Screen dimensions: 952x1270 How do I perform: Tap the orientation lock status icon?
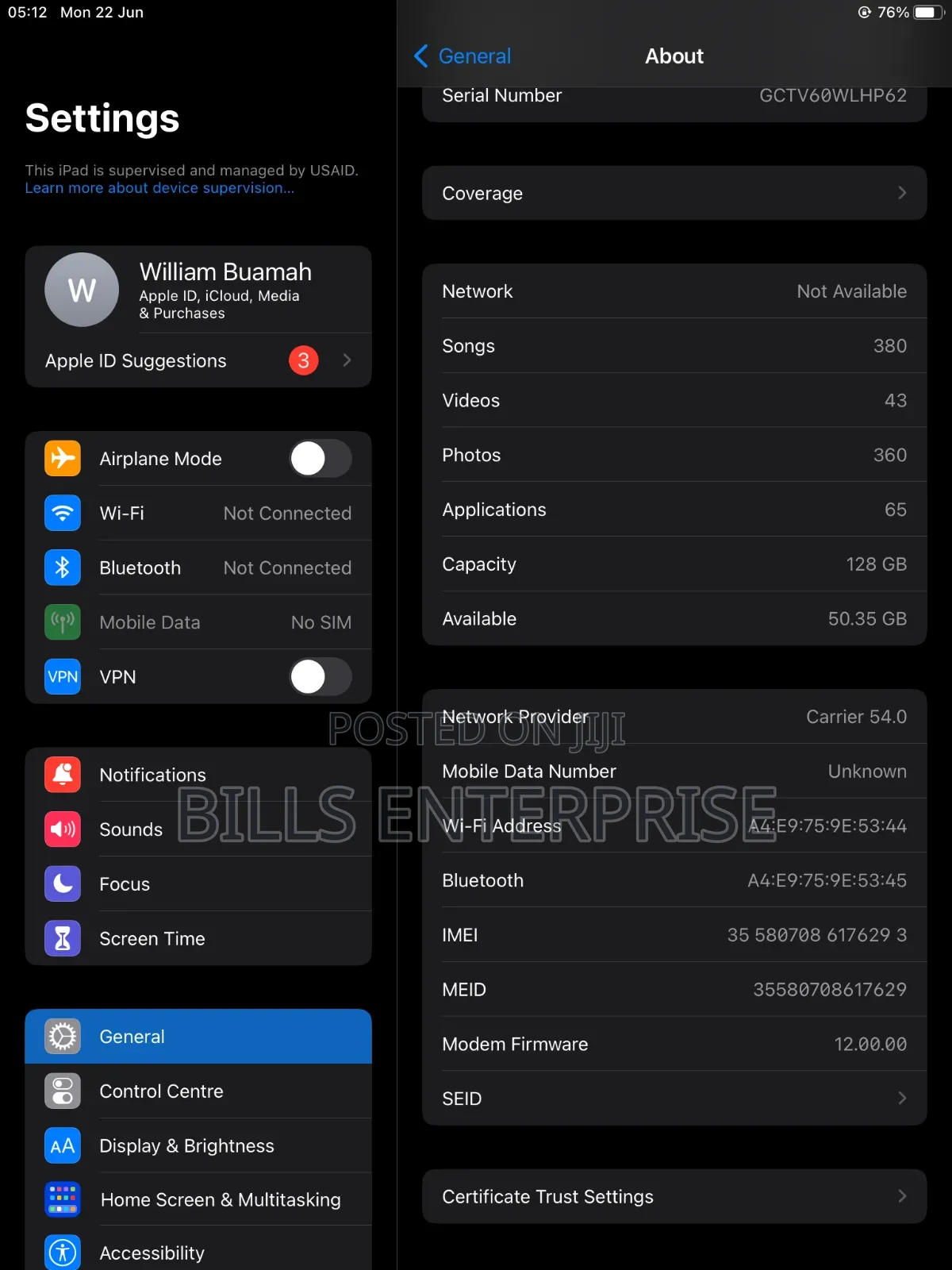click(x=865, y=12)
